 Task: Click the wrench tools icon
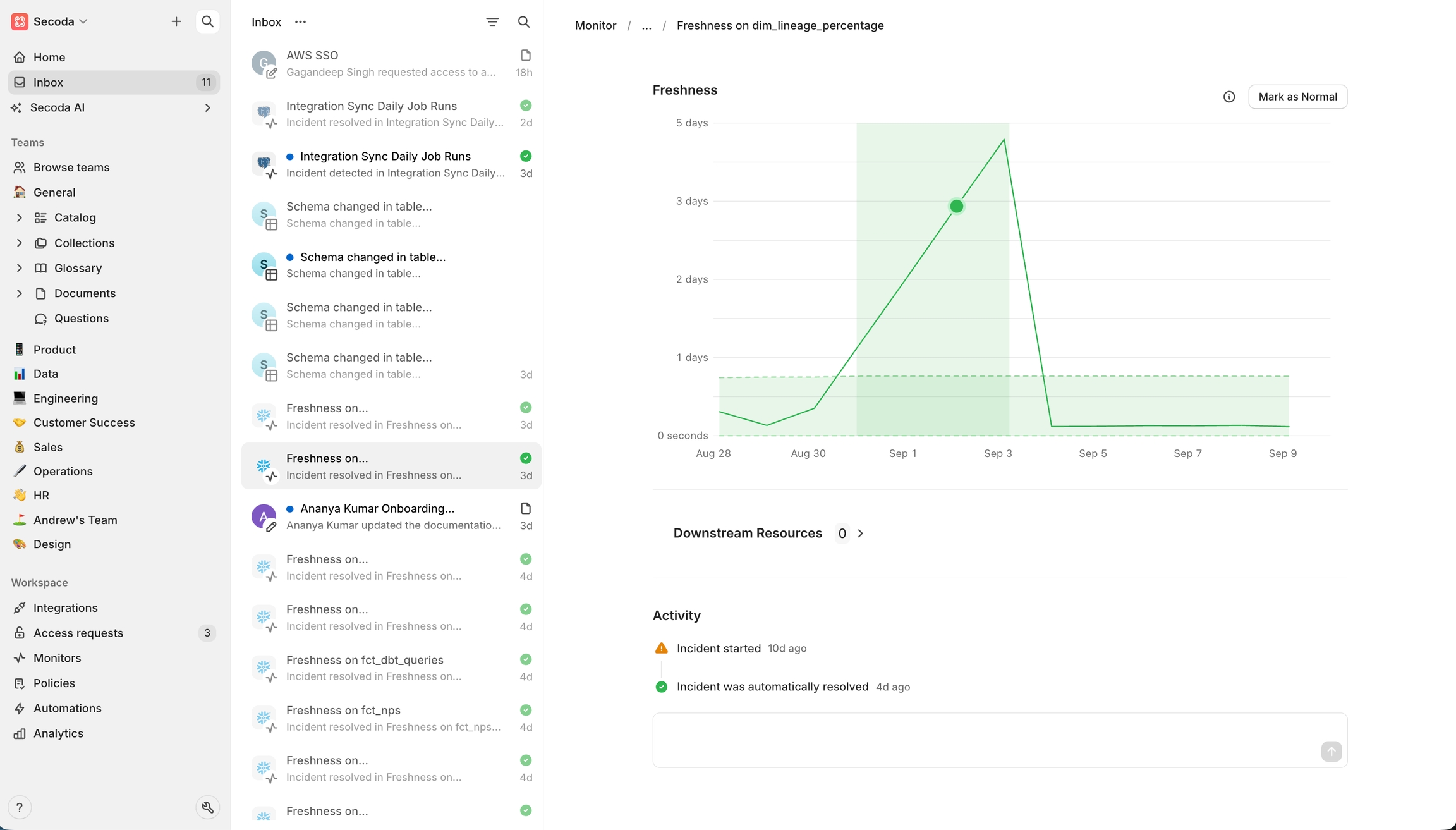click(207, 807)
